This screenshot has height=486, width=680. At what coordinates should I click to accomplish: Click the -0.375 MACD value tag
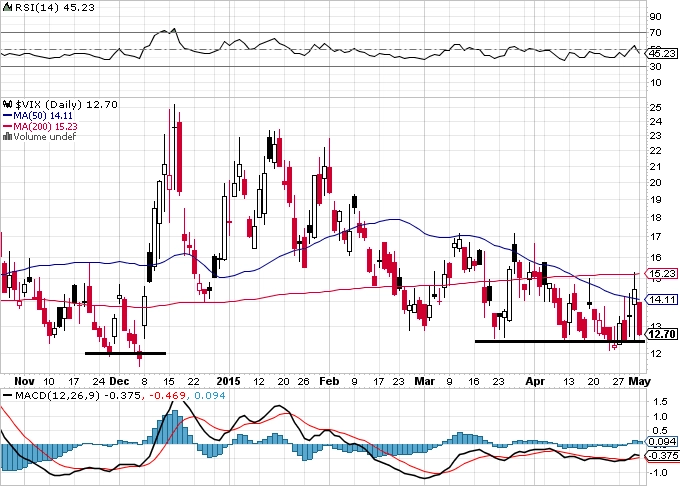pos(663,456)
